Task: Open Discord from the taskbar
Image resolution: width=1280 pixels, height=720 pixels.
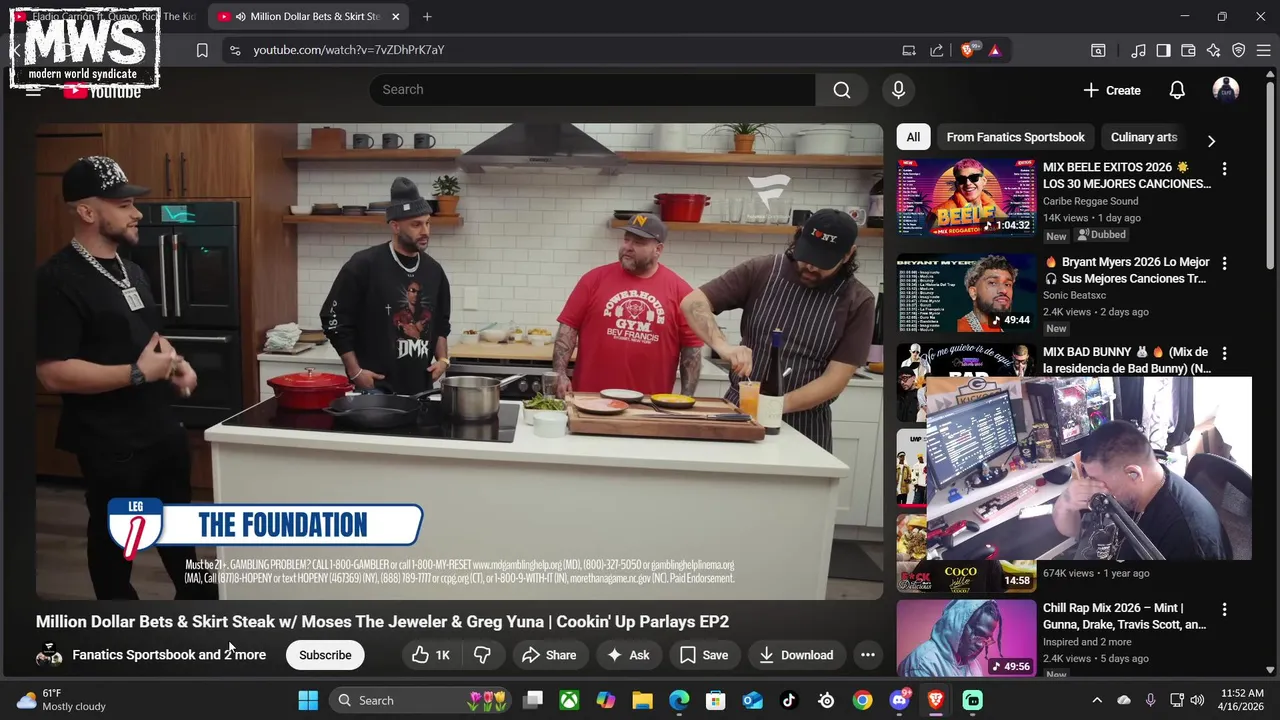Action: point(899,700)
